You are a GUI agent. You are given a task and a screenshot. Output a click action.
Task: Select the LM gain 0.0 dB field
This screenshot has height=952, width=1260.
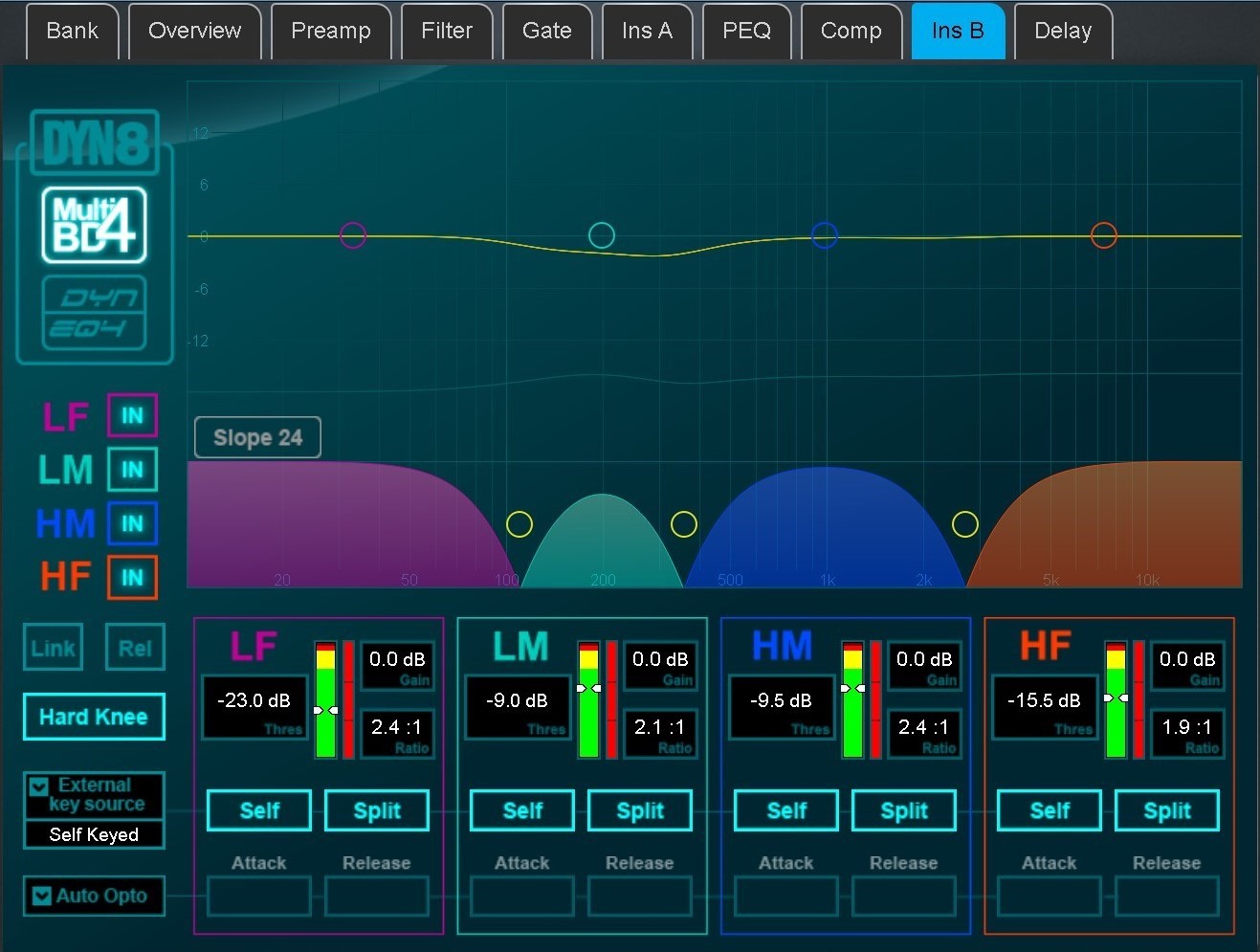pyautogui.click(x=660, y=666)
